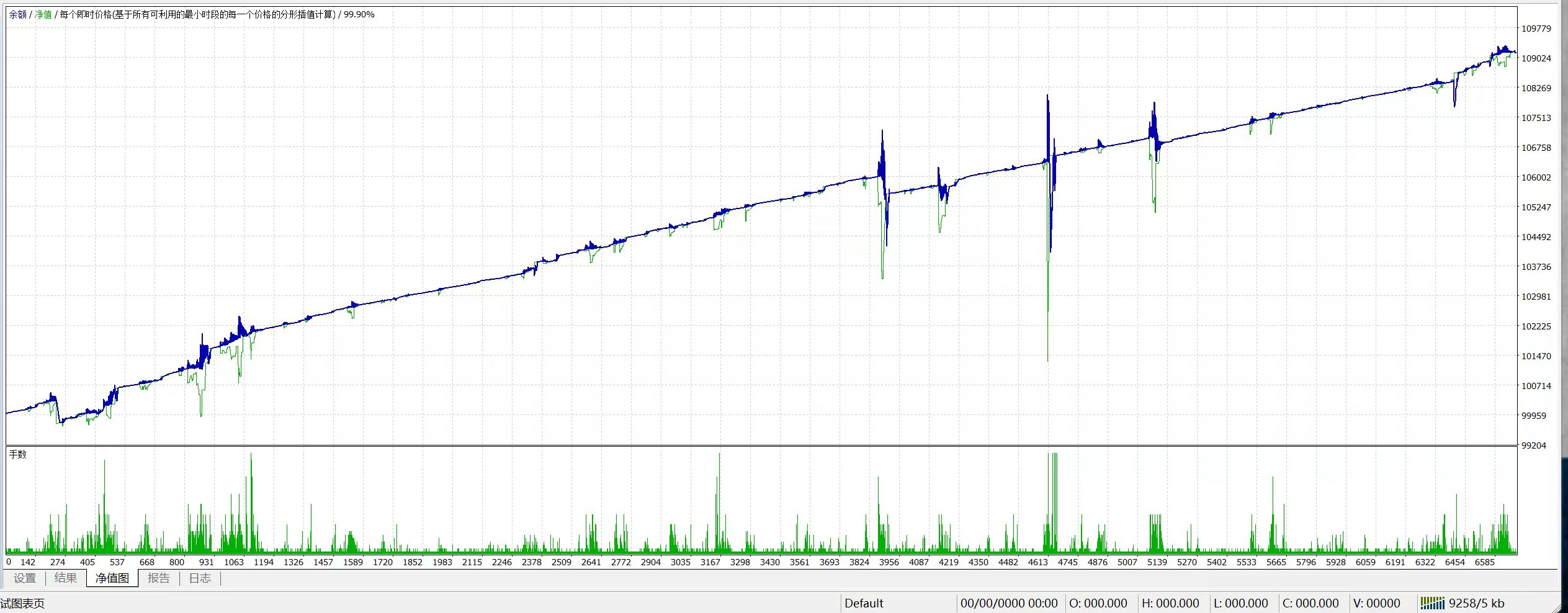
Task: Click the window resize grip corner
Action: point(1562,607)
